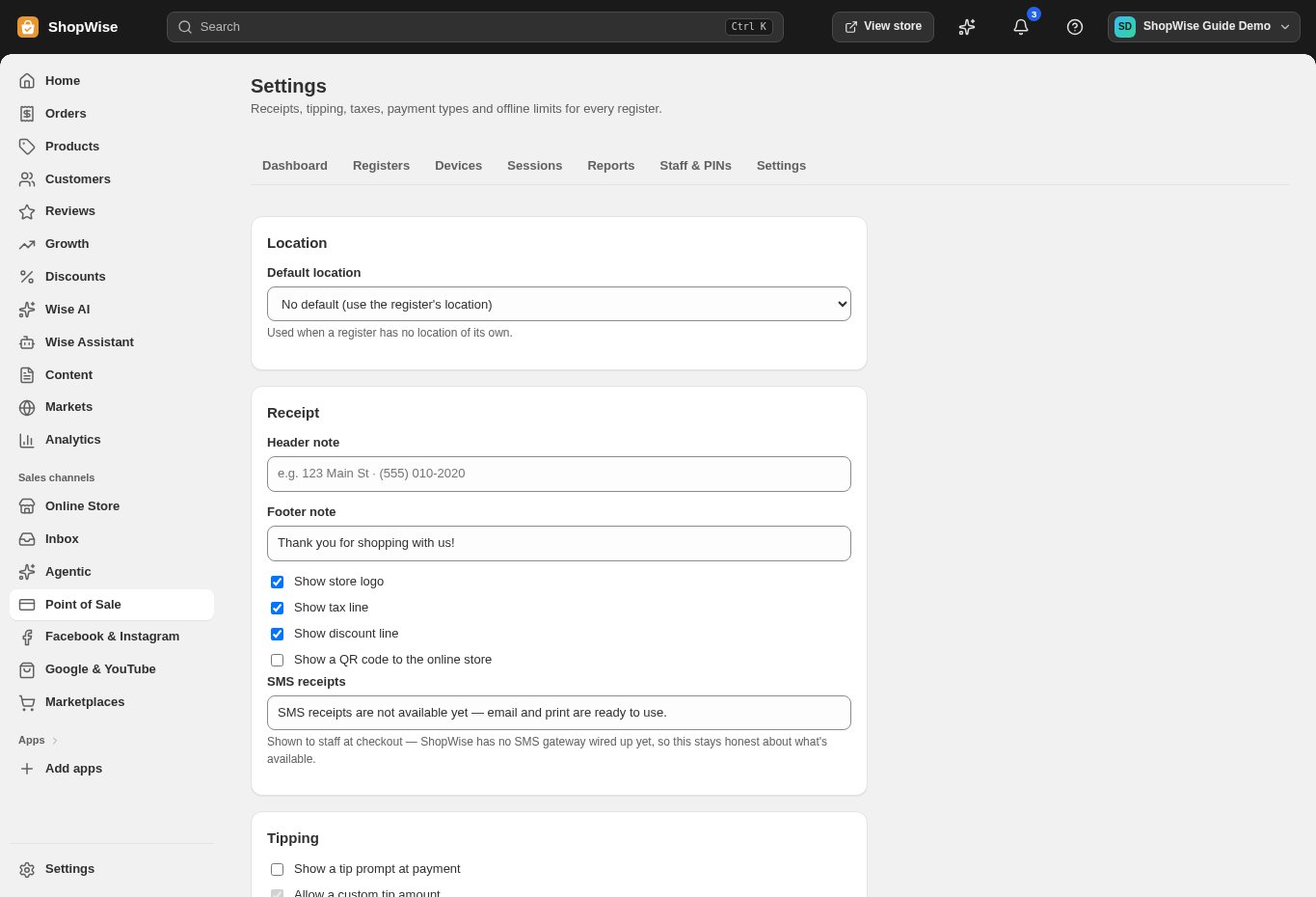The image size is (1316, 897).
Task: Click the Add apps plus icon
Action: [27, 769]
